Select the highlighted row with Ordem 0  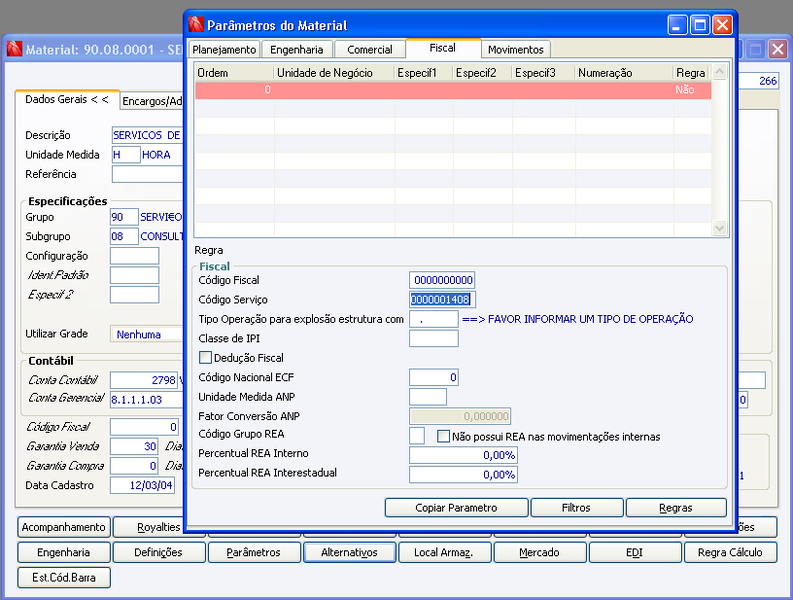453,90
